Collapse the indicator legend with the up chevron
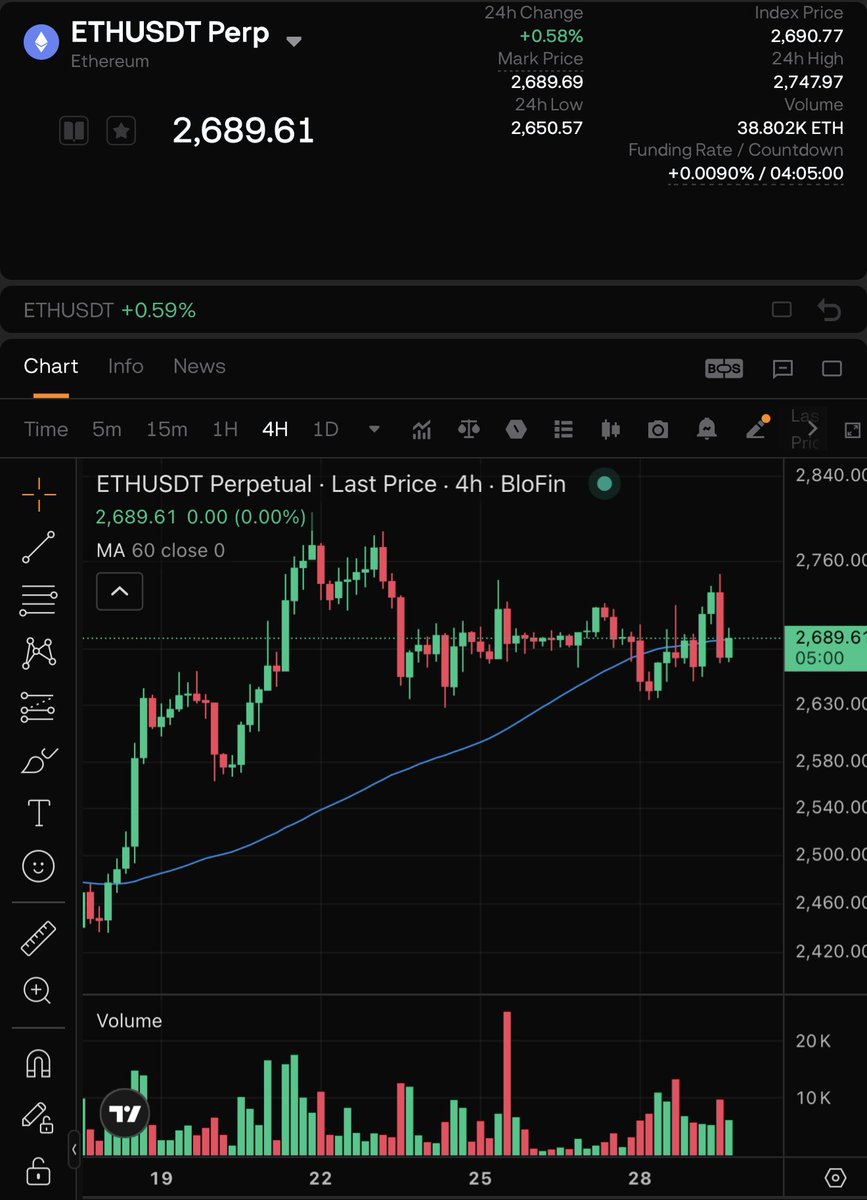This screenshot has width=867, height=1200. point(119,591)
